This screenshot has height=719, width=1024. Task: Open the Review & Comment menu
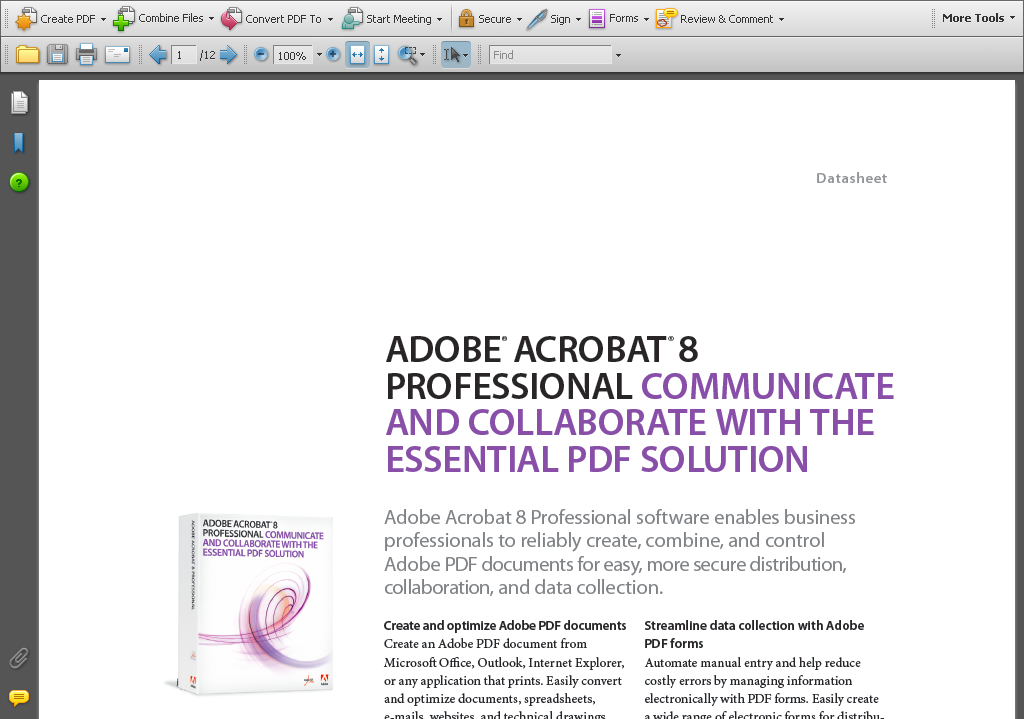click(x=720, y=19)
